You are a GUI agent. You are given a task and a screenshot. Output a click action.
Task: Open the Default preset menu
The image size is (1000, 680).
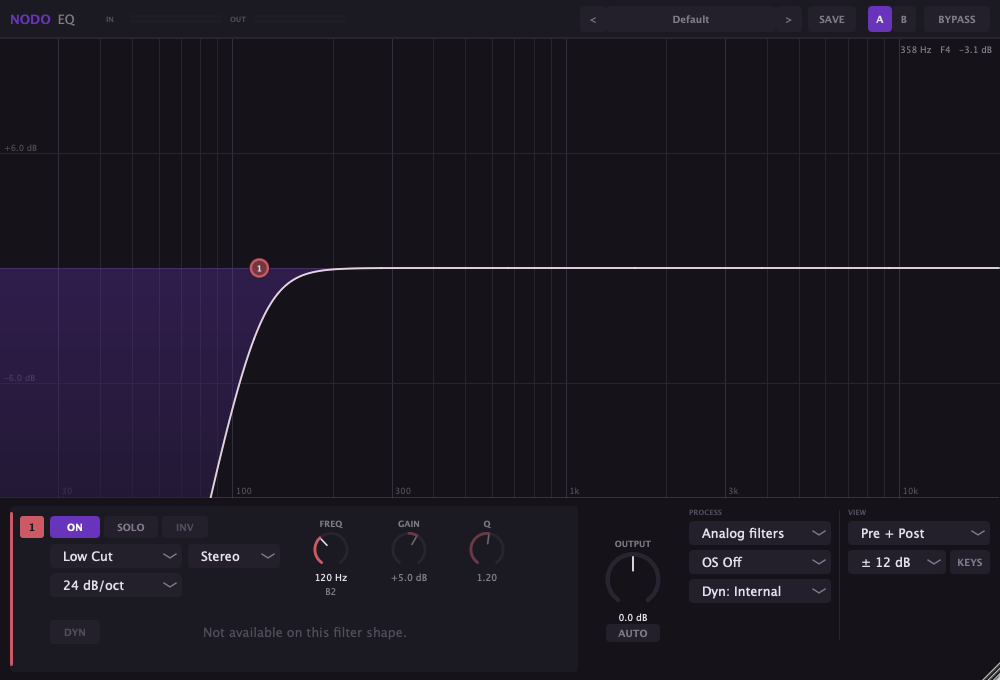pos(691,19)
